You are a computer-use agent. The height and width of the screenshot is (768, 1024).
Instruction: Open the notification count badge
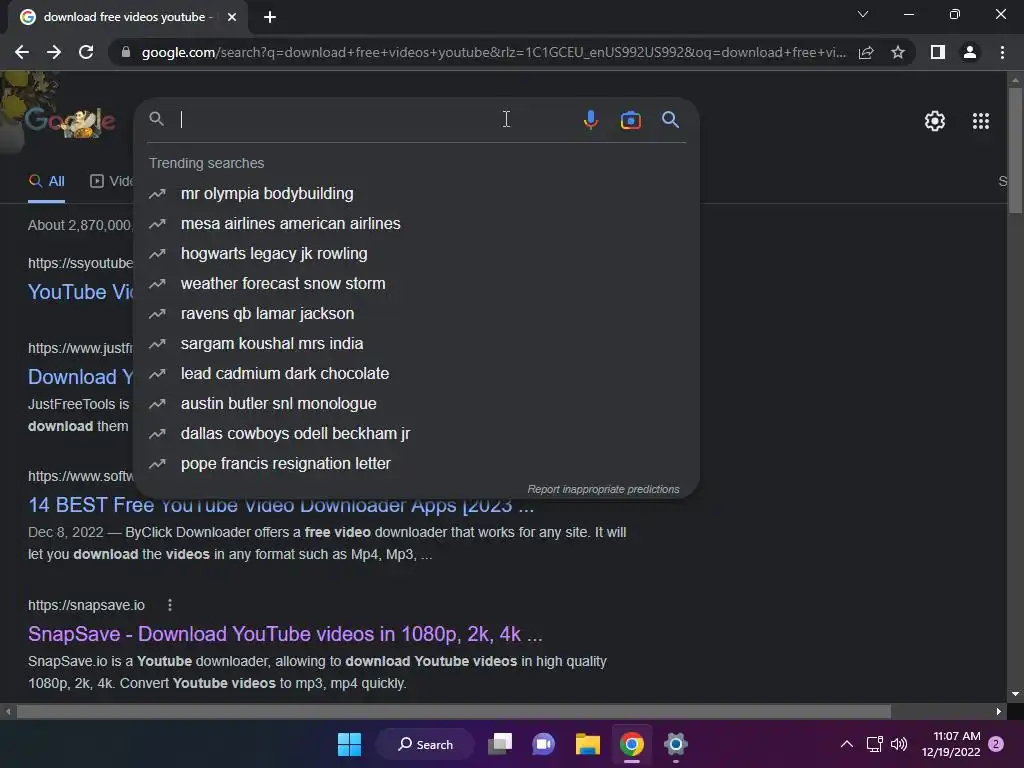(996, 744)
